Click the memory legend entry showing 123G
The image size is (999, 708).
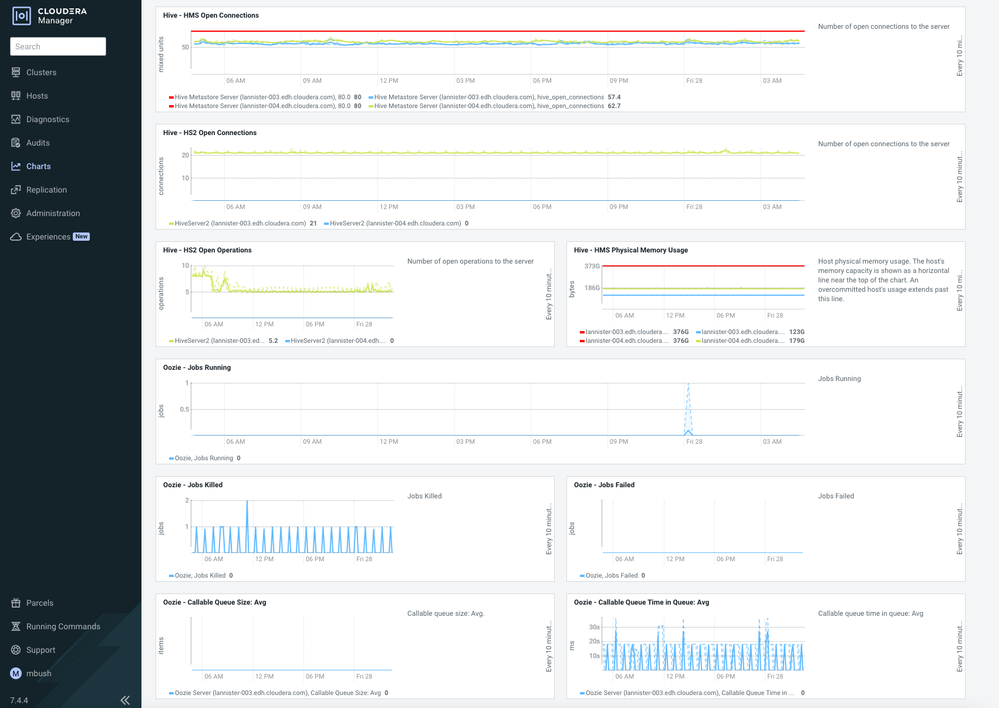pos(750,331)
